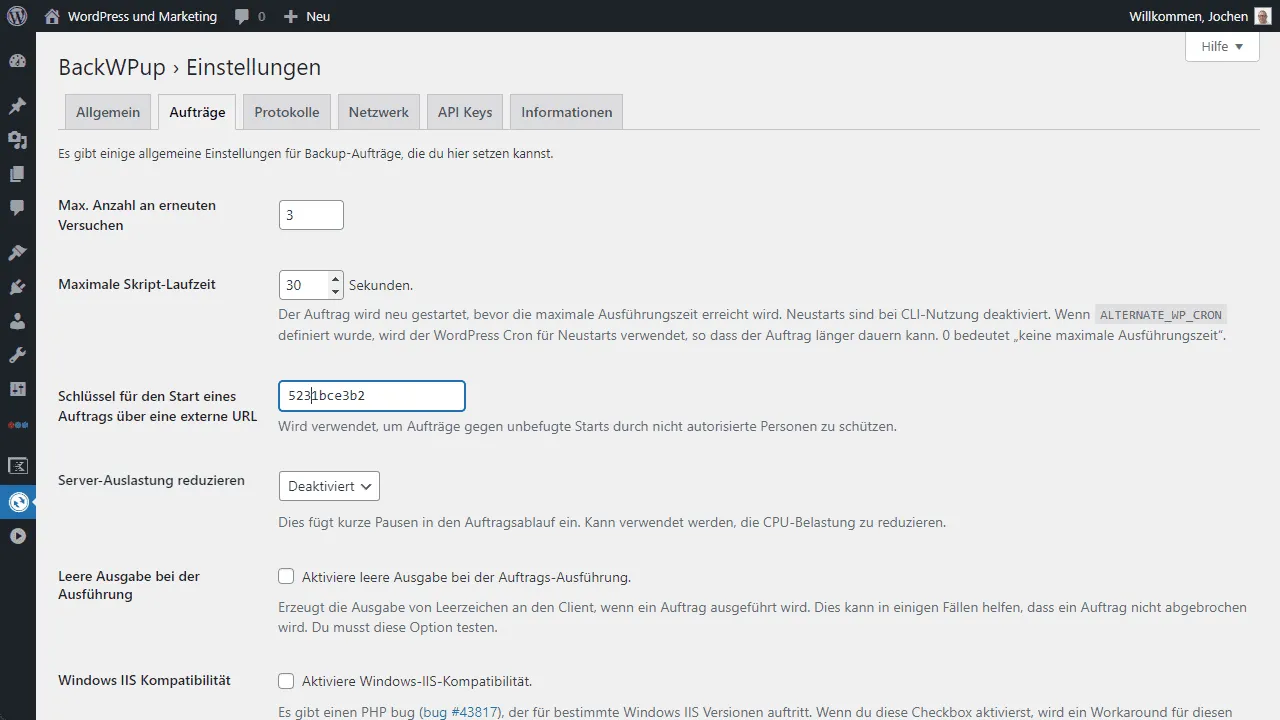Image resolution: width=1280 pixels, height=720 pixels.
Task: Click the max retry count field
Action: (311, 215)
